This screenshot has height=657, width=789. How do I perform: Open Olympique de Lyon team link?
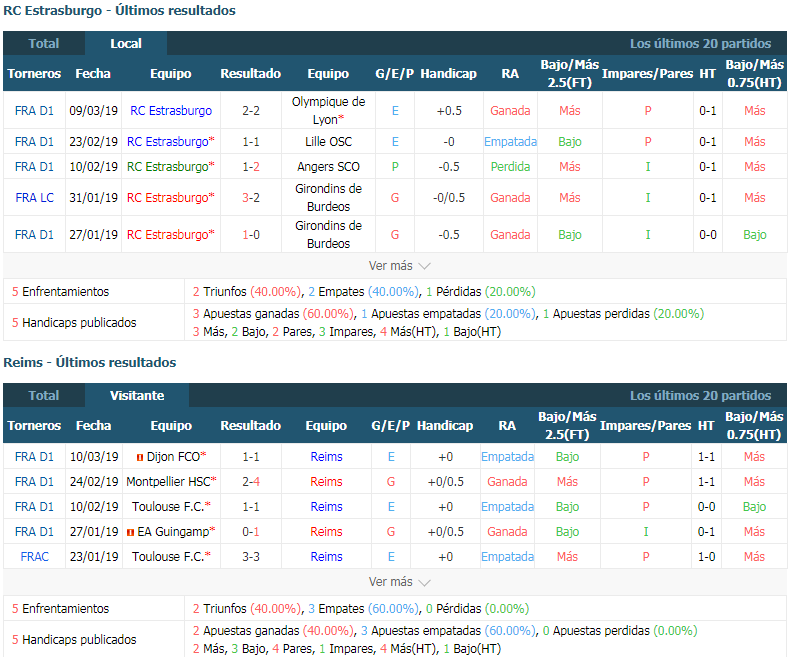pos(328,111)
